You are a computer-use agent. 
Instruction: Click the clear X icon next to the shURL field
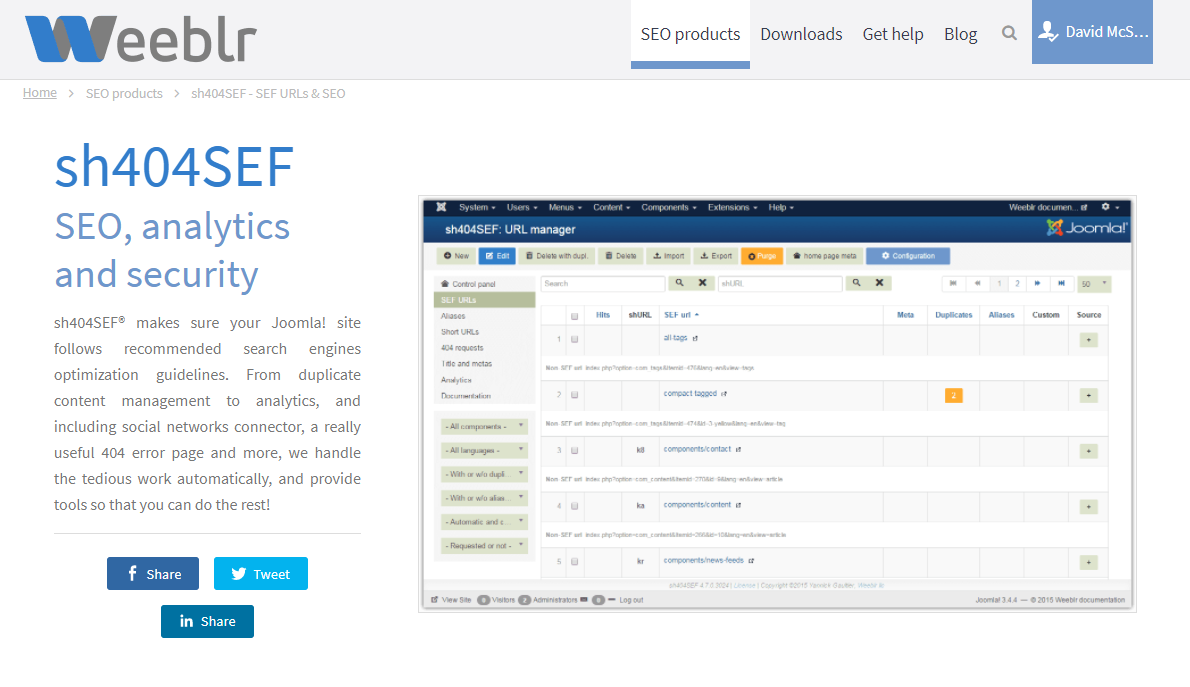click(880, 283)
